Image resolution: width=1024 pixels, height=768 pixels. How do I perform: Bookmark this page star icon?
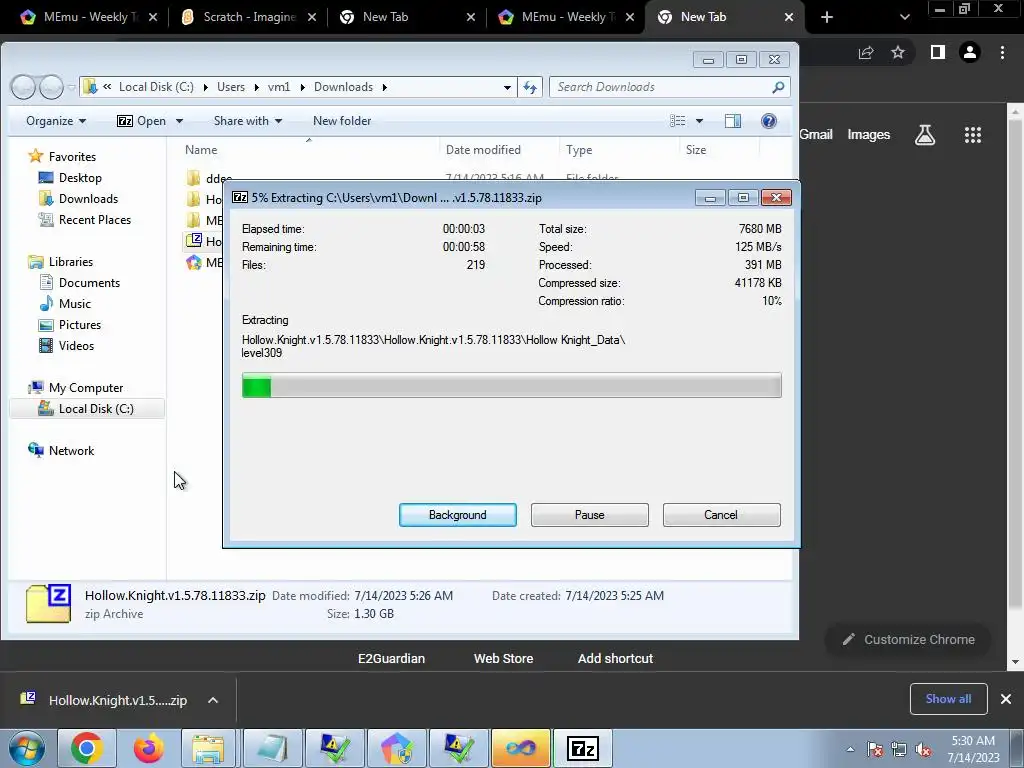click(x=898, y=52)
